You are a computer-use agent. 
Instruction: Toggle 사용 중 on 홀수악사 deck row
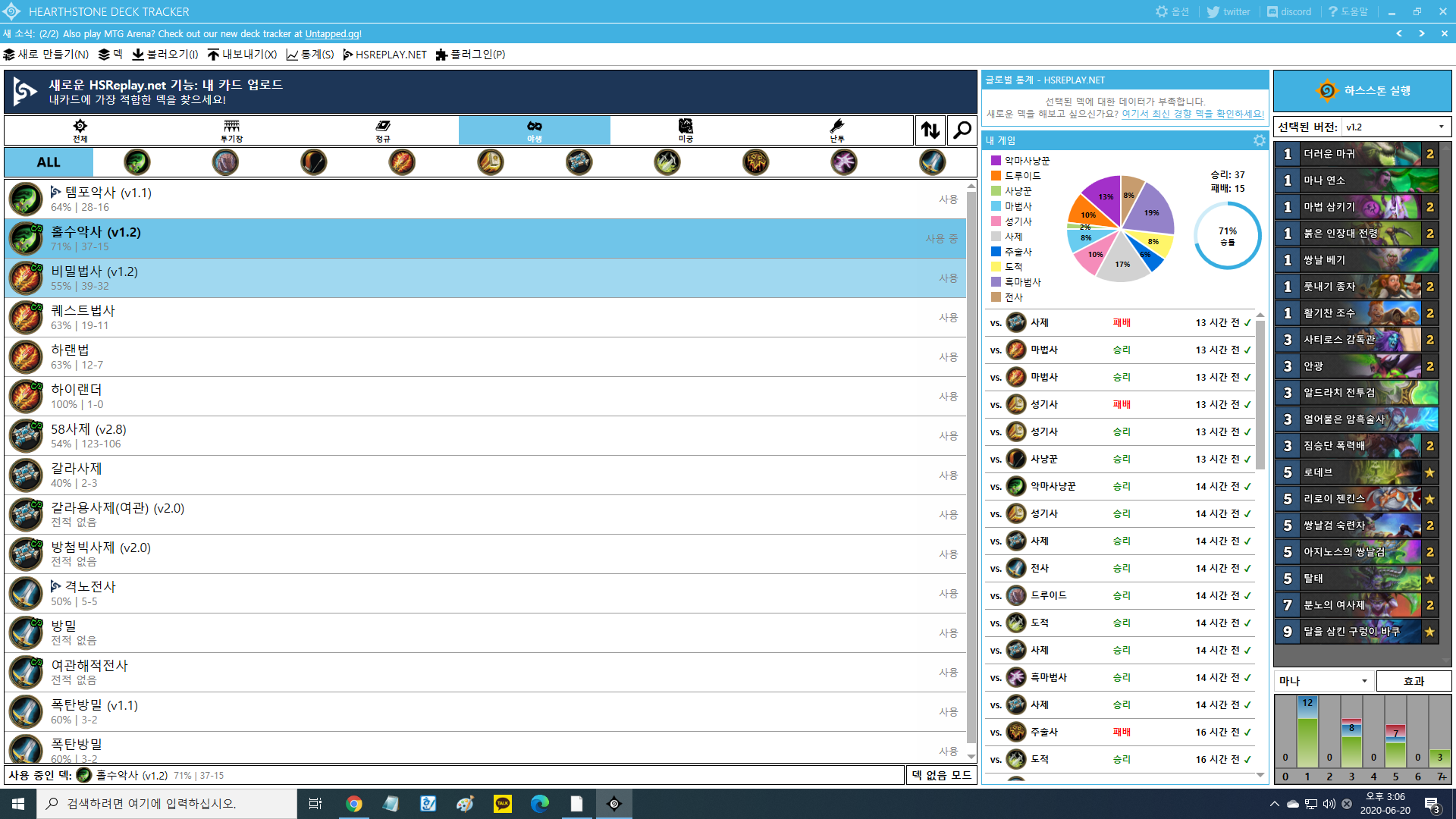[x=941, y=239]
